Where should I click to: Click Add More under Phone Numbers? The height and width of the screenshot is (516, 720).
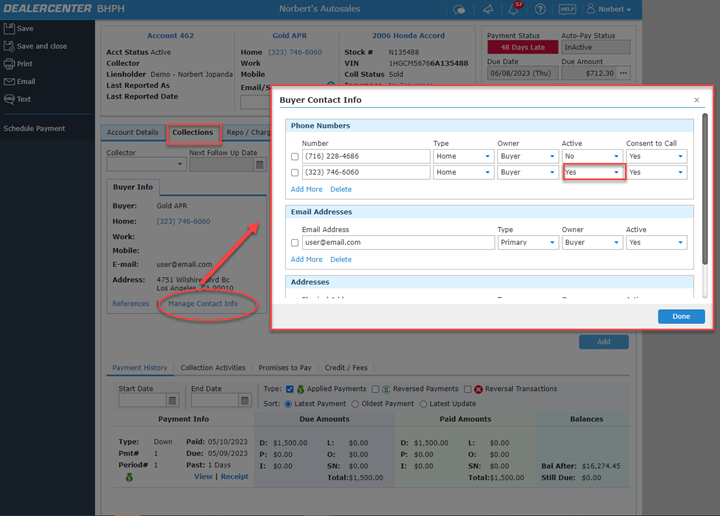pos(306,189)
